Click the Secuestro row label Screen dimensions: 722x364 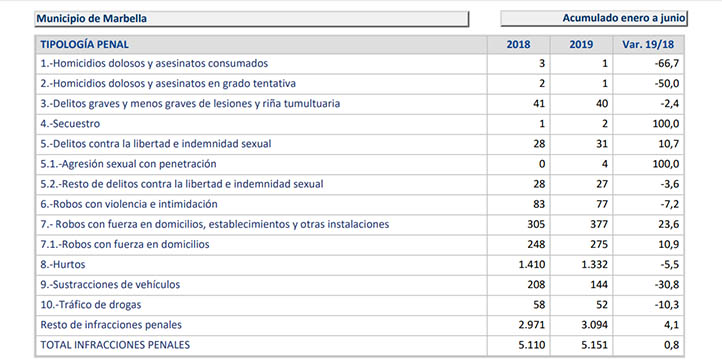click(70, 124)
